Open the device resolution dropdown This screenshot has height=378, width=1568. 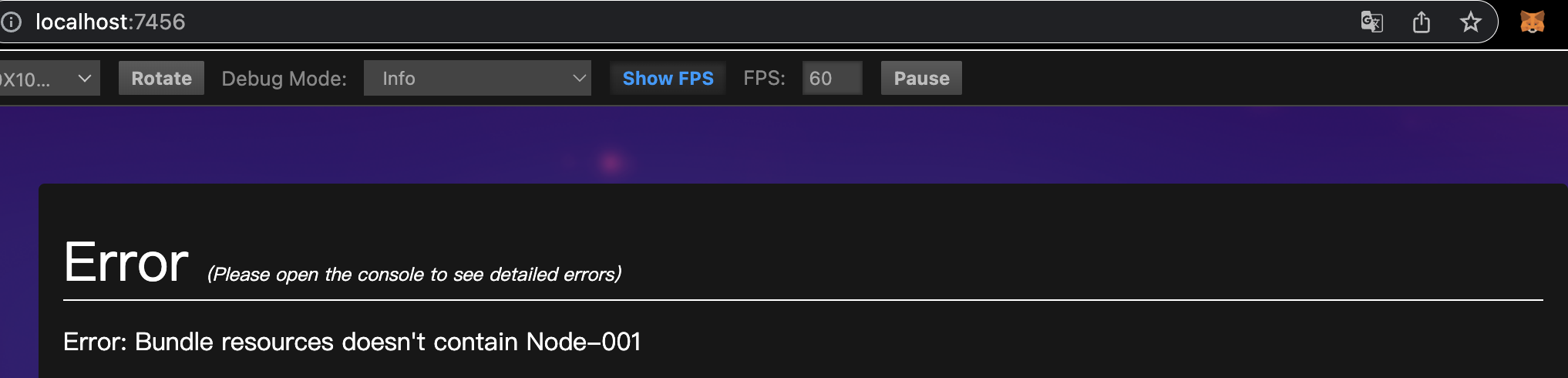point(48,79)
